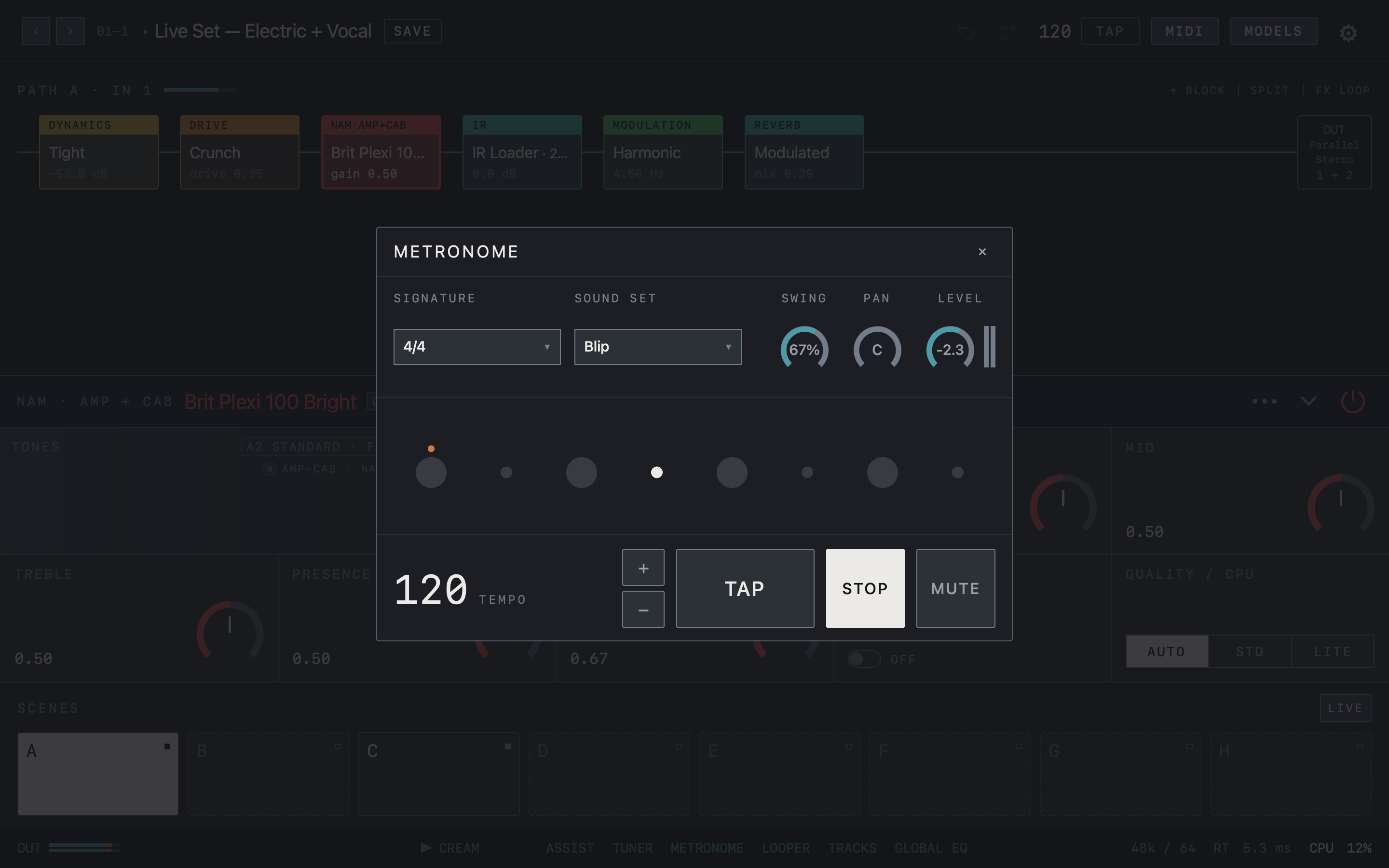Select the Brit Plexi amp+cab block

coord(381,152)
